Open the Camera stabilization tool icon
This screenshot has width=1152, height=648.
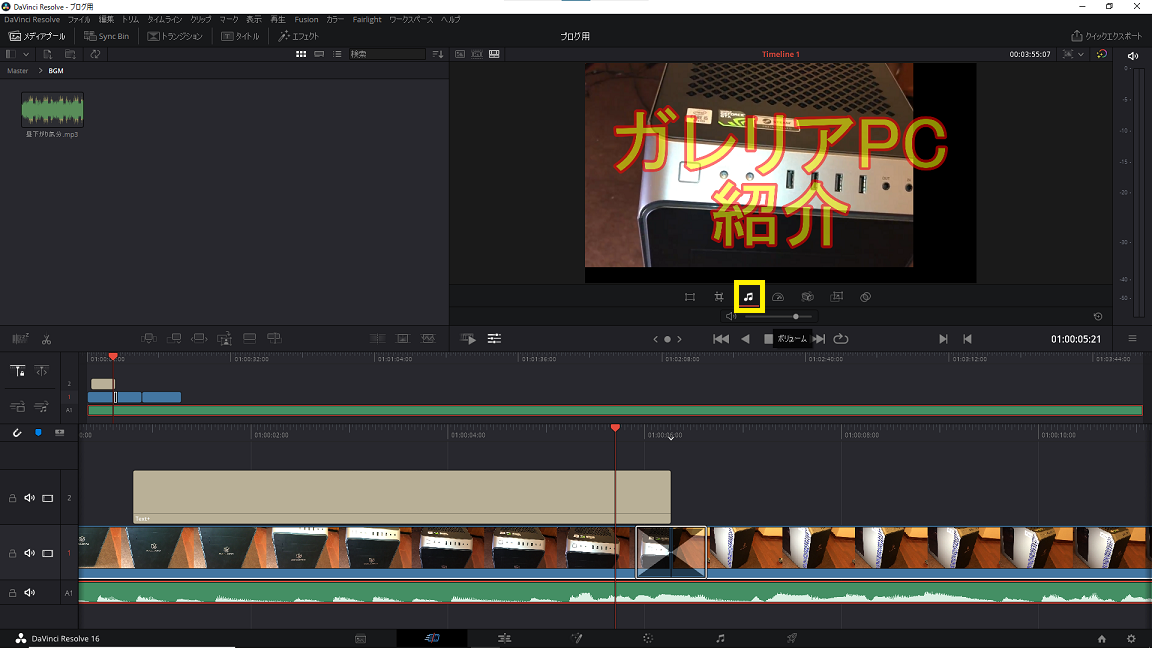pyautogui.click(x=807, y=297)
